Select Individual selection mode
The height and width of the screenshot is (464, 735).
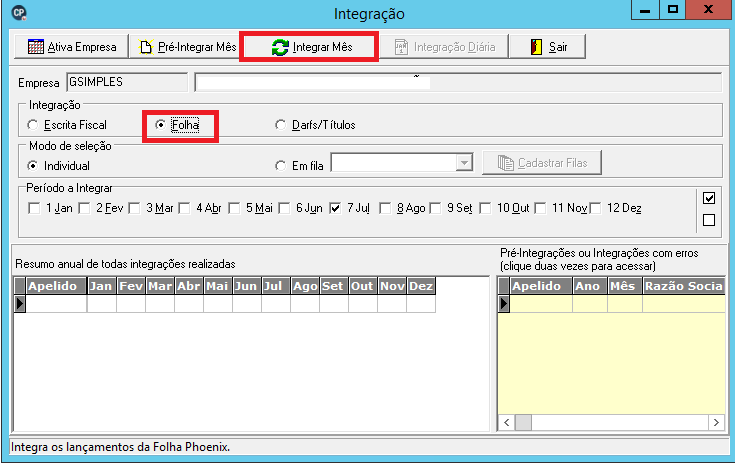[x=32, y=165]
